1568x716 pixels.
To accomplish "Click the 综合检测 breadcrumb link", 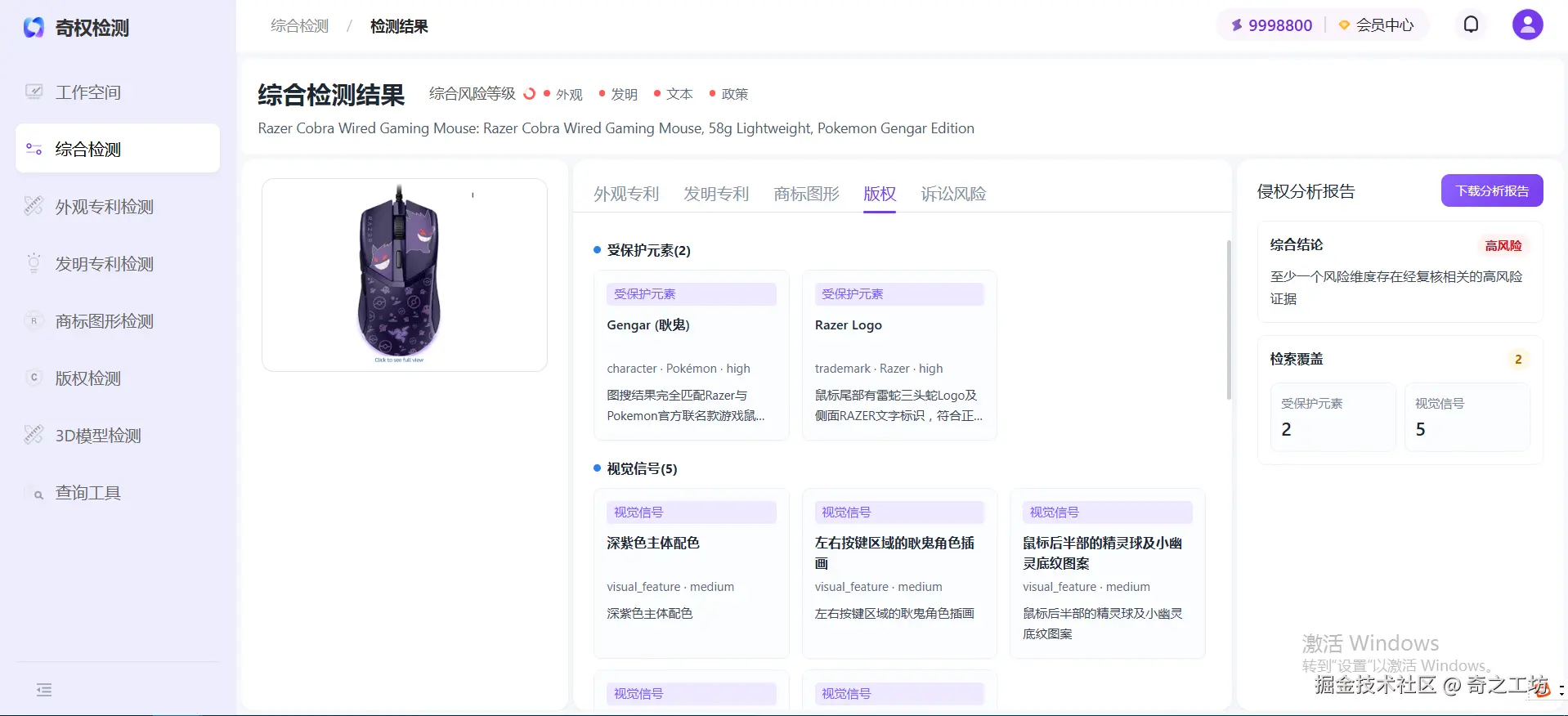I will pos(299,26).
